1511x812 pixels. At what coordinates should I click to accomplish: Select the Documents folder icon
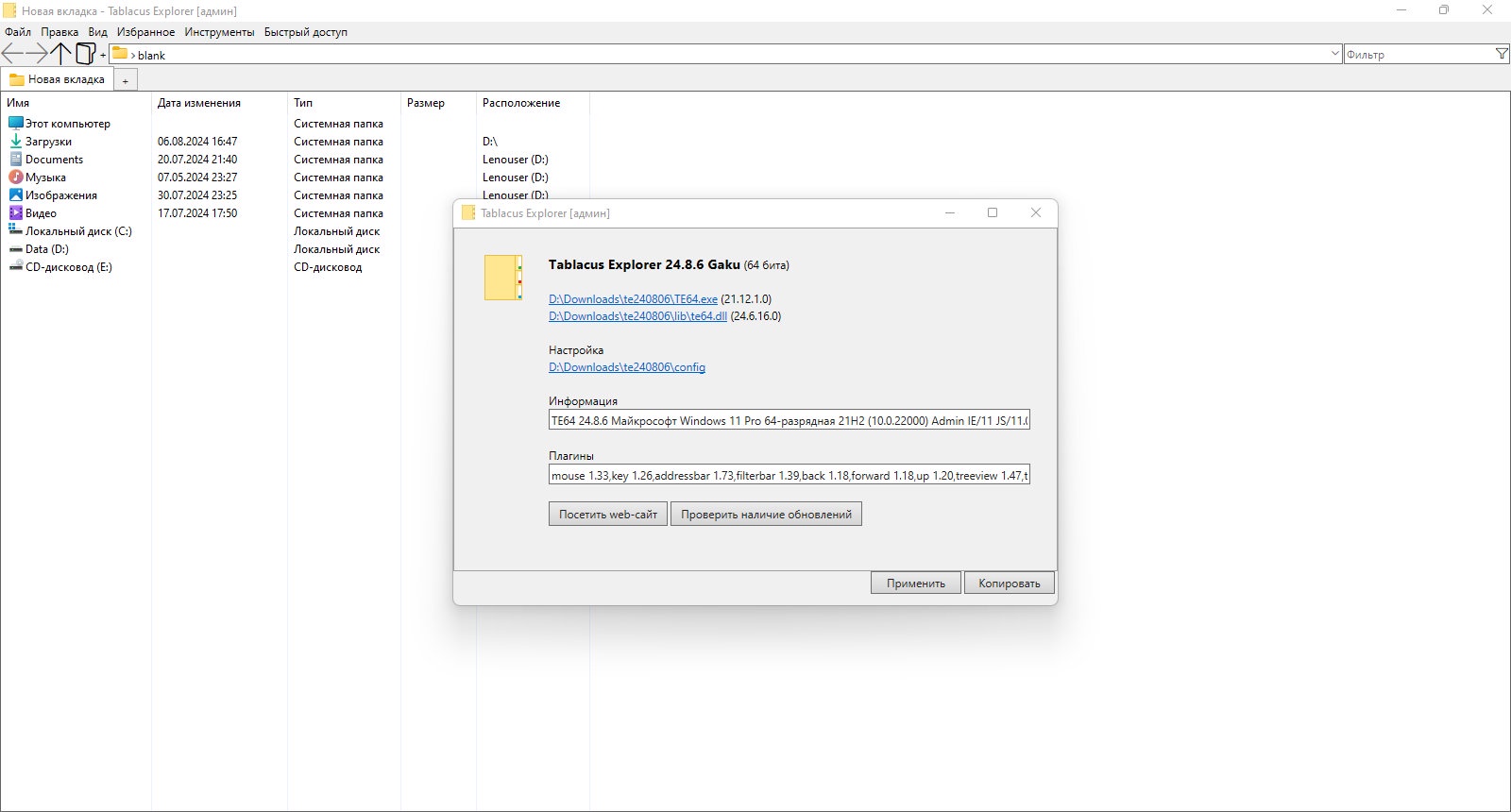click(15, 160)
